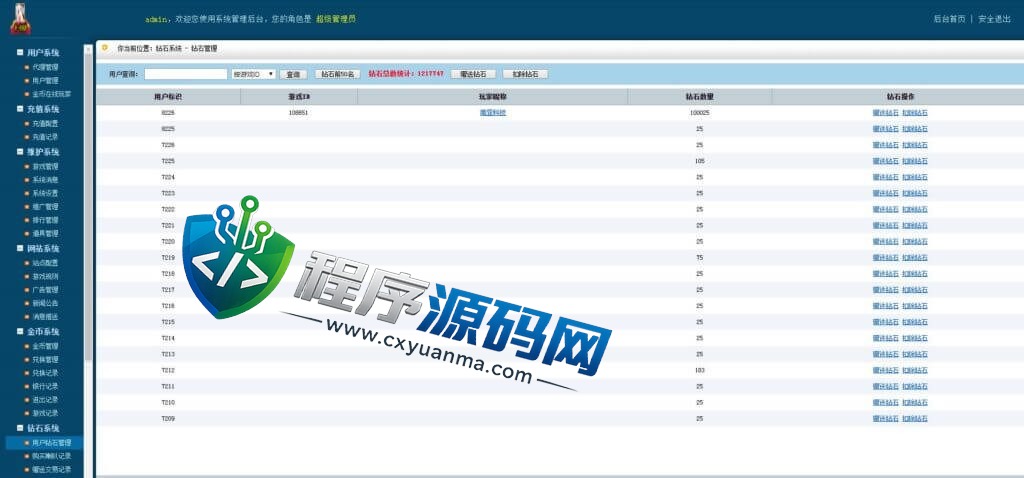Select 用户钻石管理 in the sidebar

51,443
